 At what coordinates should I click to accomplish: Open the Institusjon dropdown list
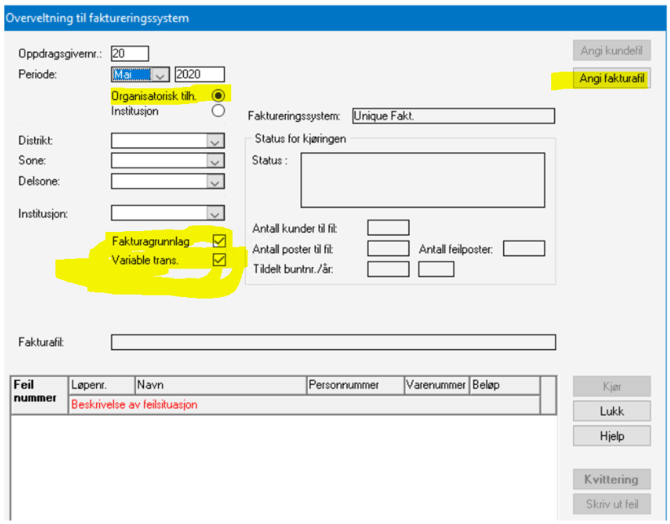point(214,213)
